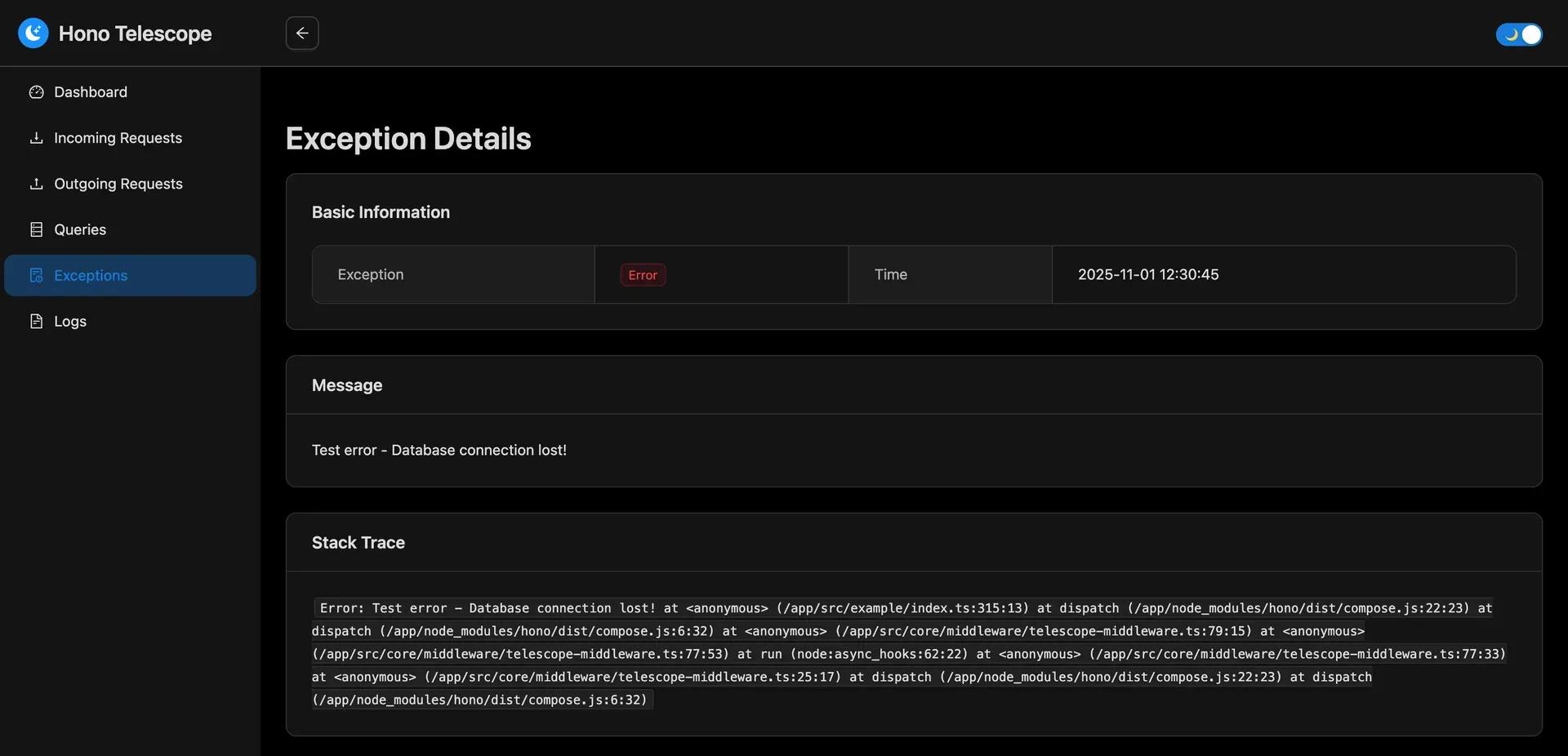Navigate to Incoming Requests
1568x756 pixels.
(x=118, y=137)
